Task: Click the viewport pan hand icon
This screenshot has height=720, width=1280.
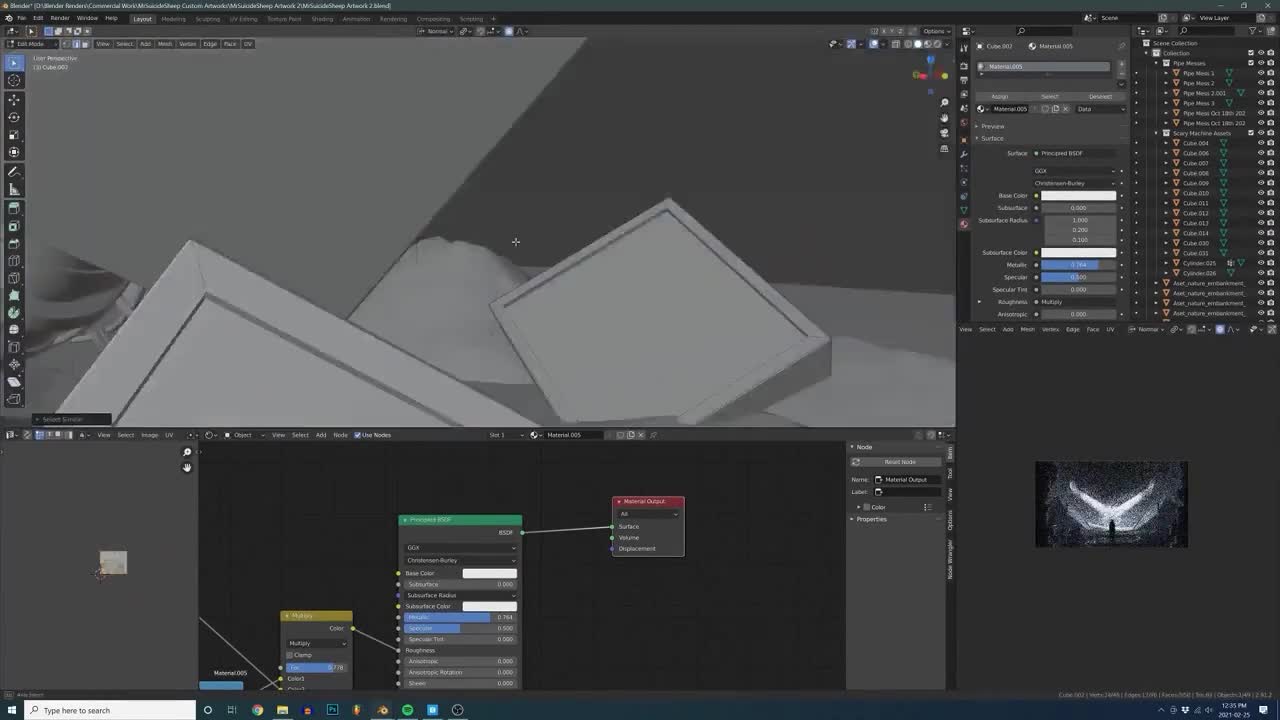Action: [x=944, y=117]
